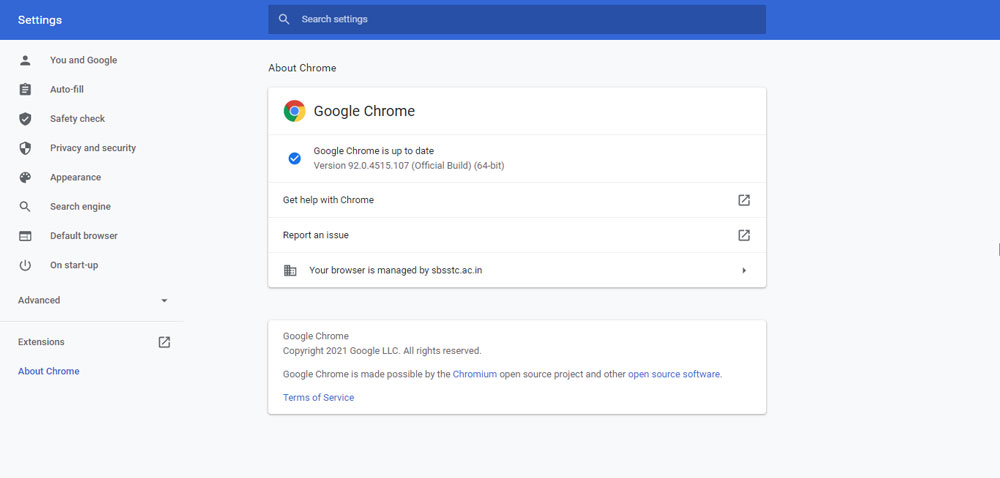The image size is (1000, 478).
Task: Open Privacy and security section
Action: [x=92, y=148]
